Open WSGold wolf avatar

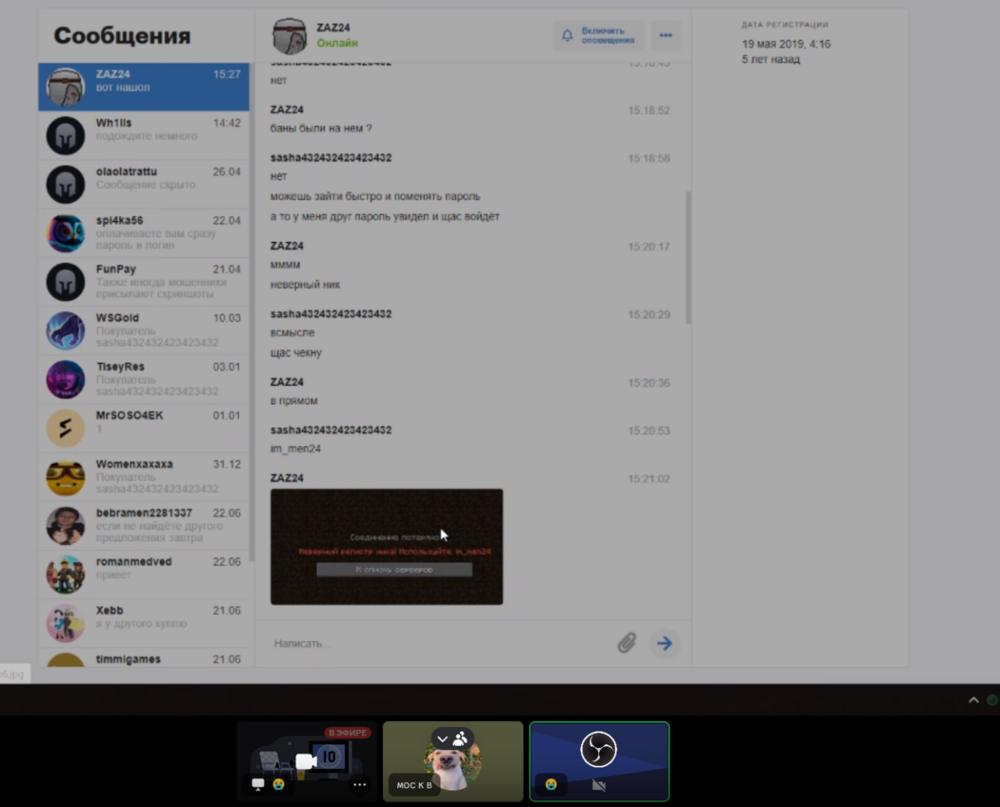[x=66, y=330]
